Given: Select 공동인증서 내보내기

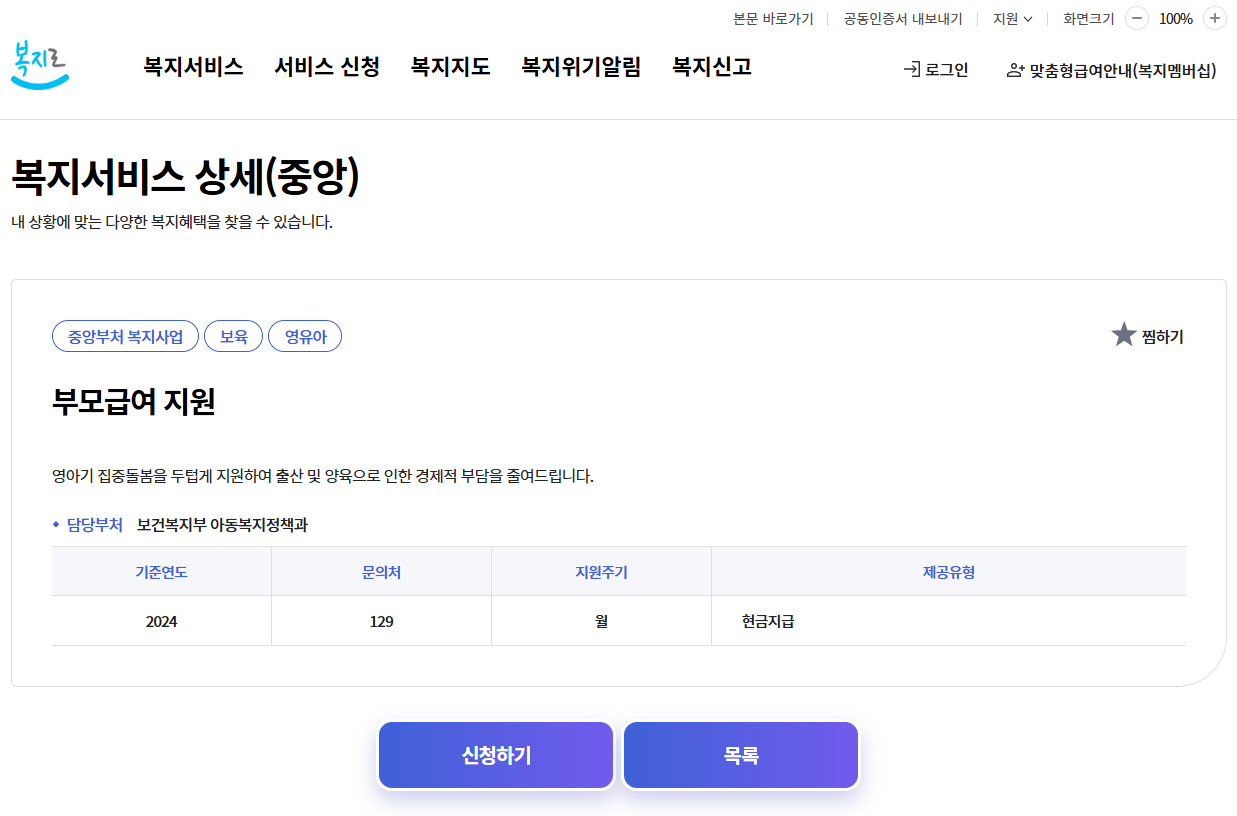Looking at the screenshot, I should (x=901, y=18).
